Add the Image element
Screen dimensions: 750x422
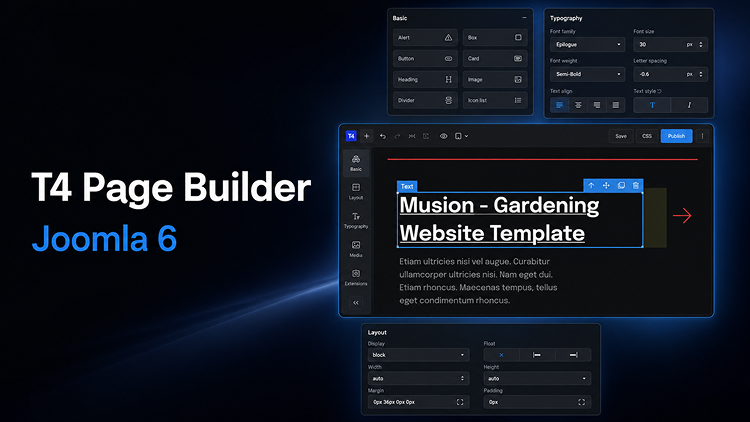tap(495, 79)
